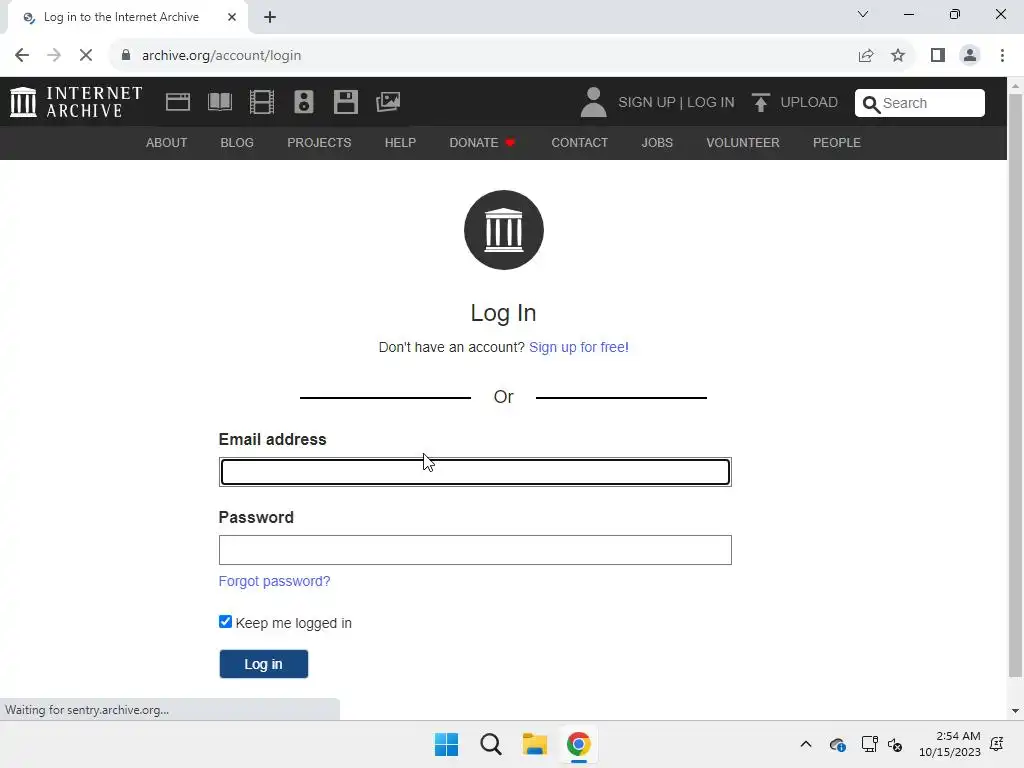
Task: Expand the tab search chevron
Action: 863,14
